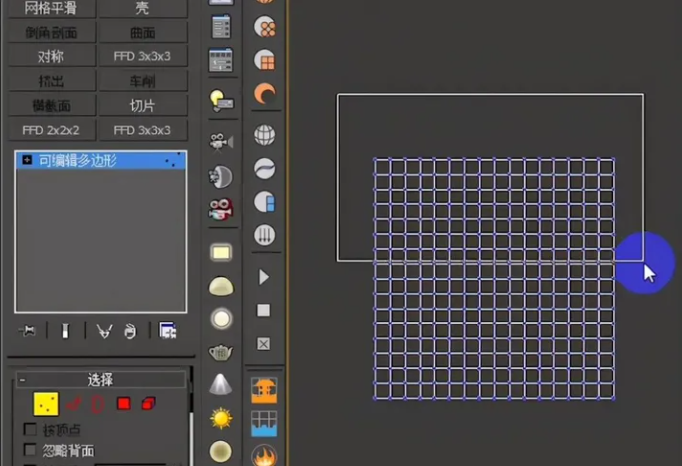
Task: Expand the 可编辑多边形 stack entry
Action: click(27, 160)
